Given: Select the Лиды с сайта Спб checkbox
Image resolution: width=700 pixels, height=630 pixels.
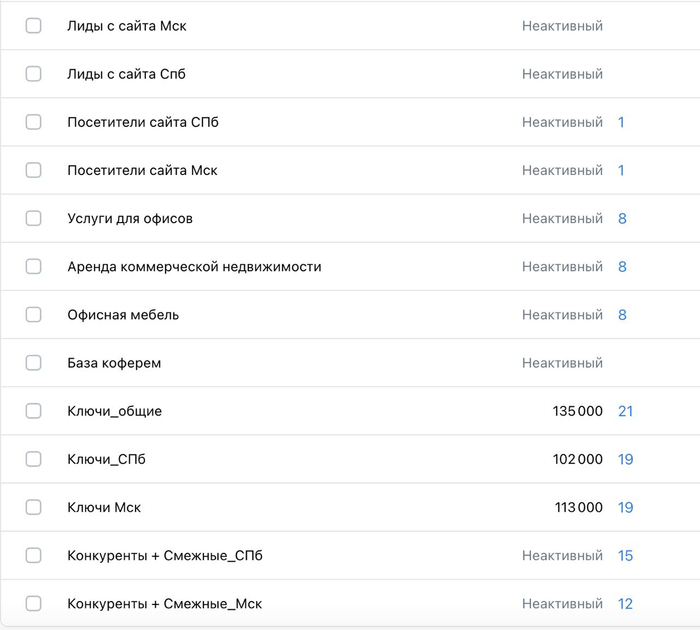Looking at the screenshot, I should pyautogui.click(x=34, y=74).
